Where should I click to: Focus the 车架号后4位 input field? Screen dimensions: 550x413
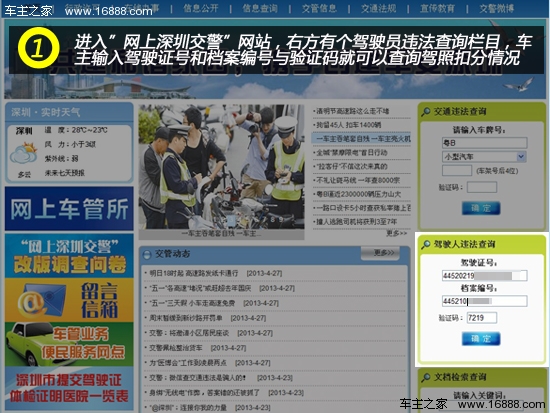tap(457, 171)
